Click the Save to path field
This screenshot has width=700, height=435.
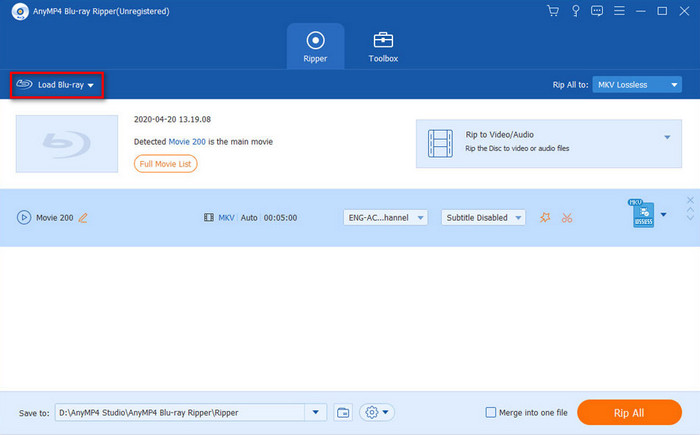[180, 413]
